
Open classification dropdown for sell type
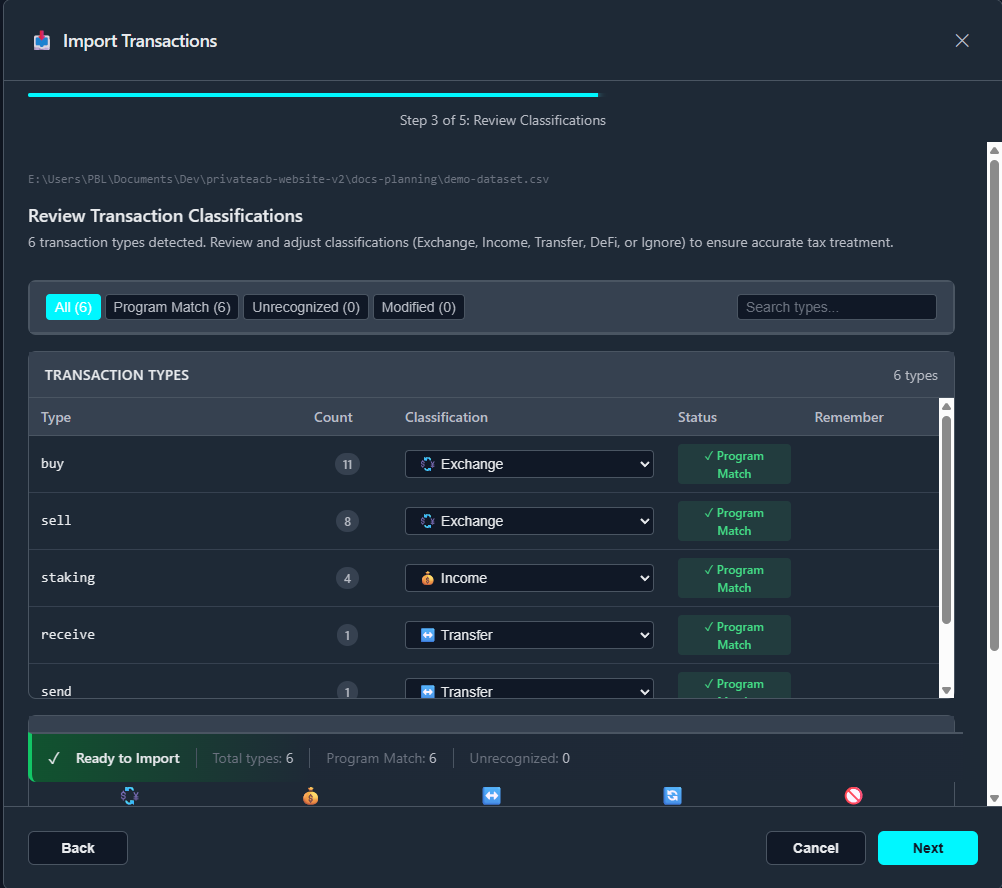click(x=529, y=521)
